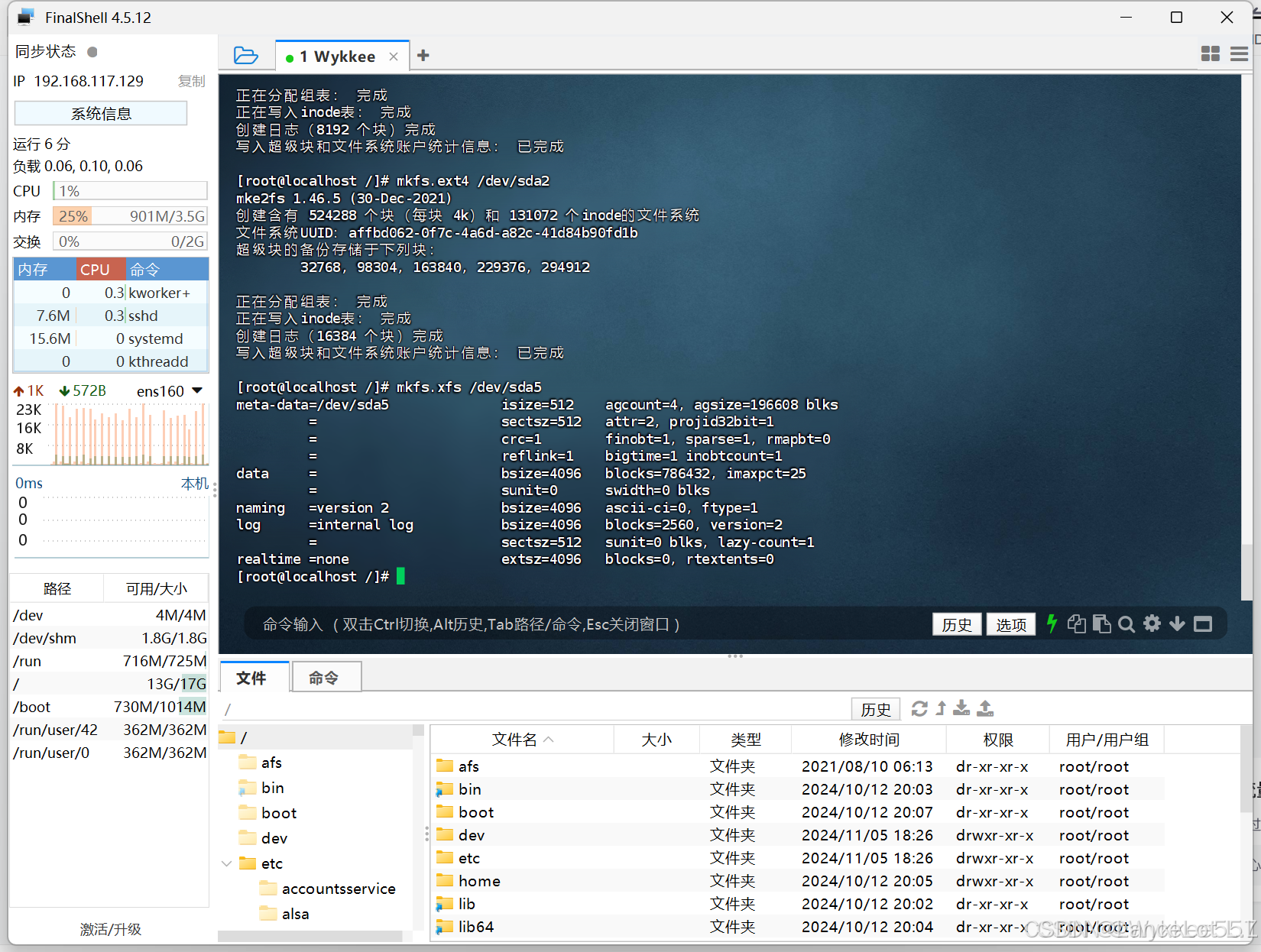Screen dimensions: 1261x952
Task: Open terminal search magnifier icon
Action: coord(1126,624)
